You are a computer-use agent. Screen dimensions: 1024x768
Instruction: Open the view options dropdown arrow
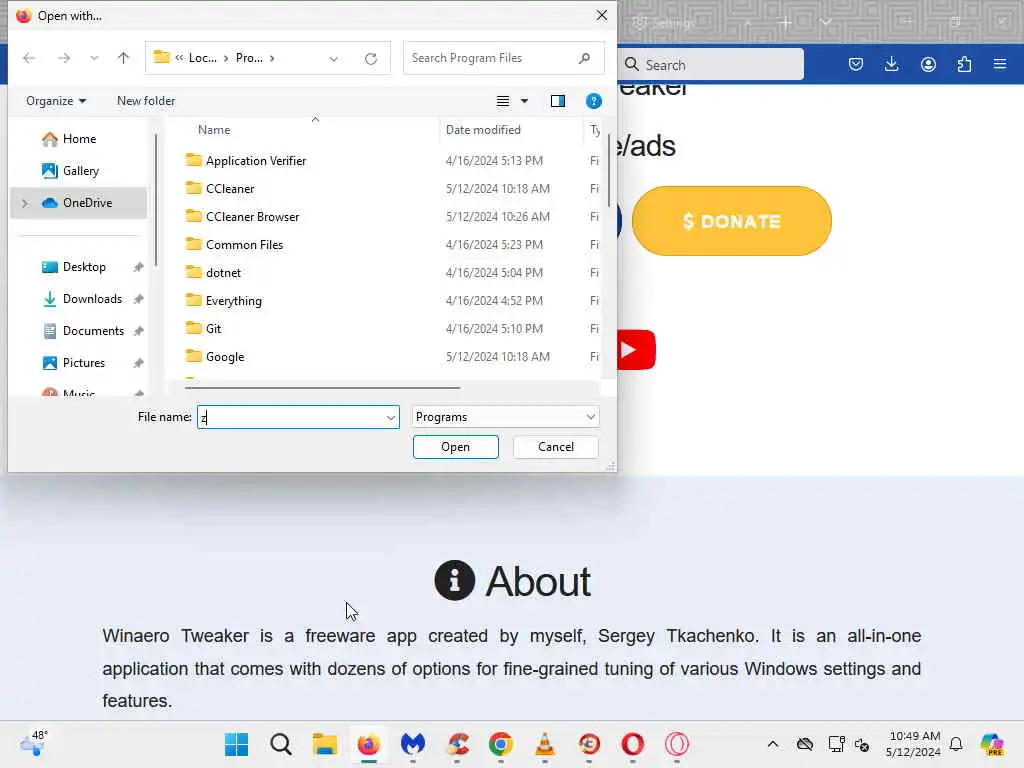(x=524, y=101)
